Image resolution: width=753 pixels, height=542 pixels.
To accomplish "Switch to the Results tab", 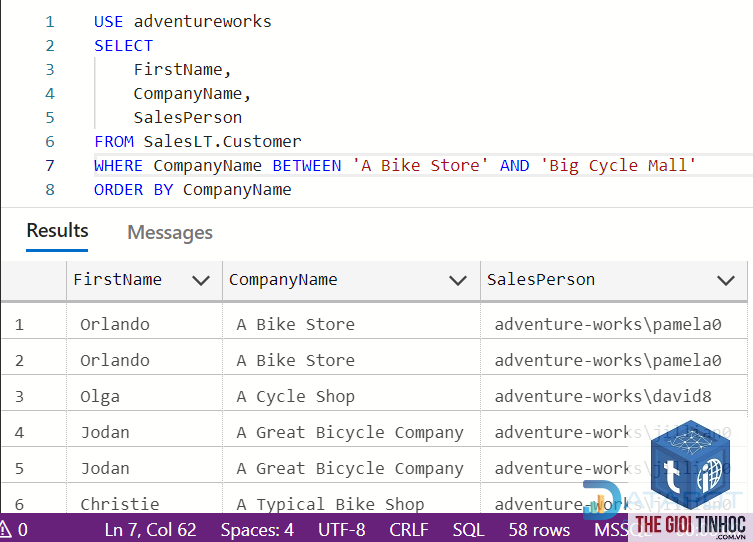I will (x=57, y=231).
